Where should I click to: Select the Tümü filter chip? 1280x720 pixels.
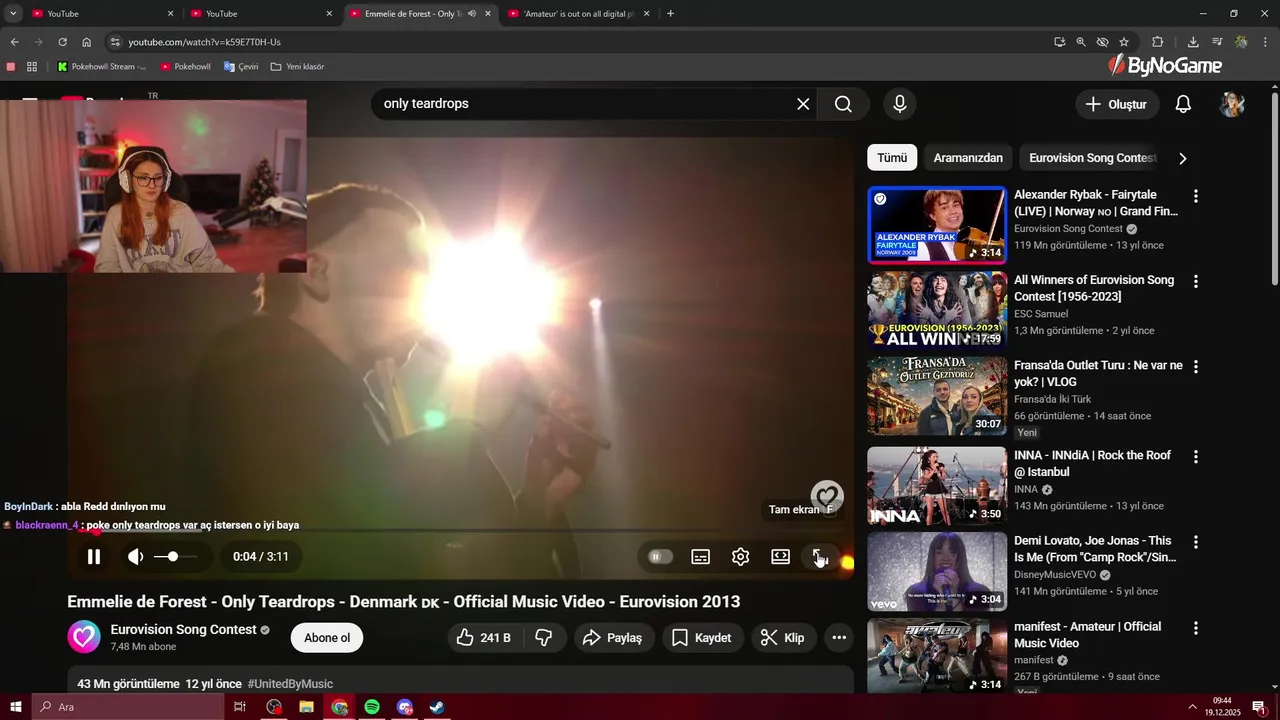892,158
